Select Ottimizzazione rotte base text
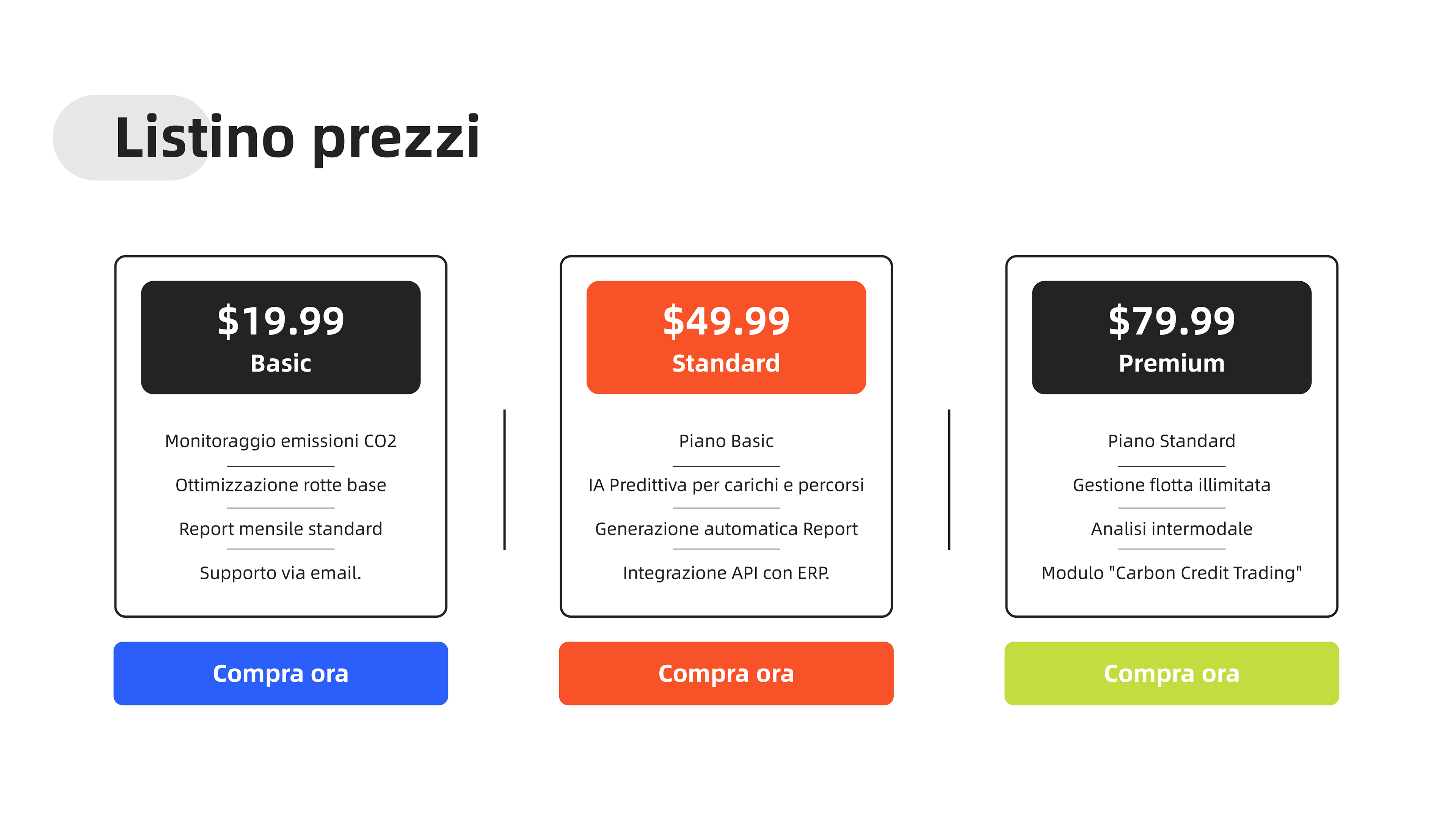This screenshot has width=1456, height=819. [280, 485]
